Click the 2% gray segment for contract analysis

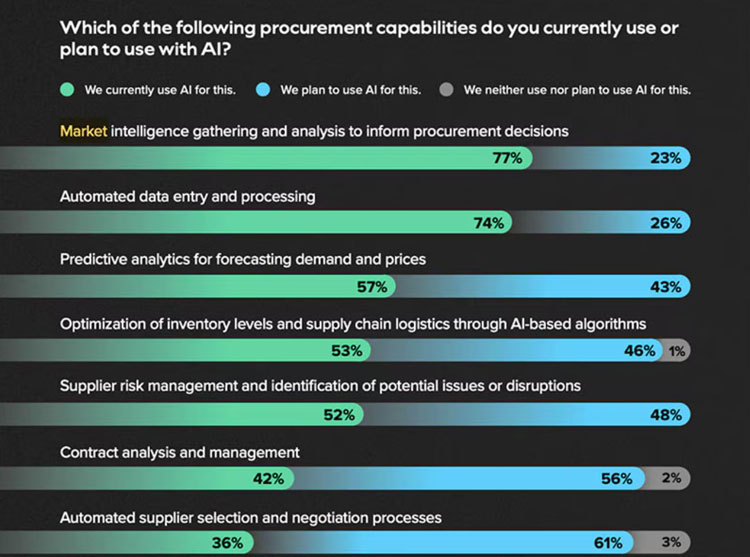click(x=671, y=479)
